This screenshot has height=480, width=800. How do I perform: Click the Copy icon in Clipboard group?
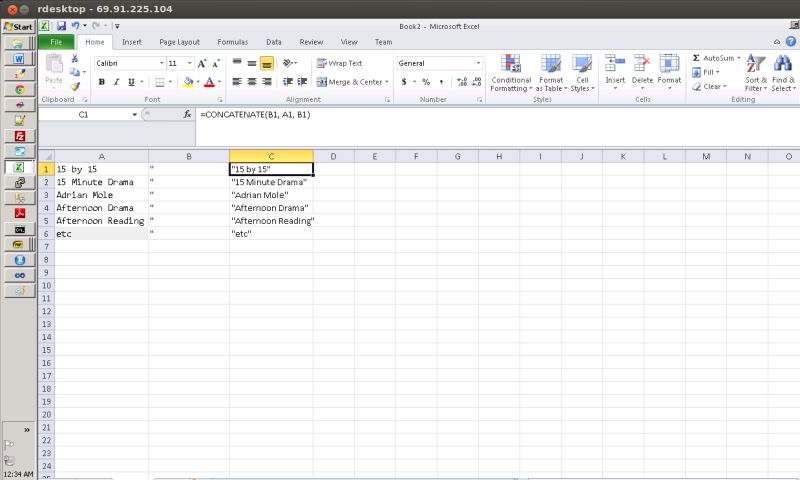pos(74,72)
